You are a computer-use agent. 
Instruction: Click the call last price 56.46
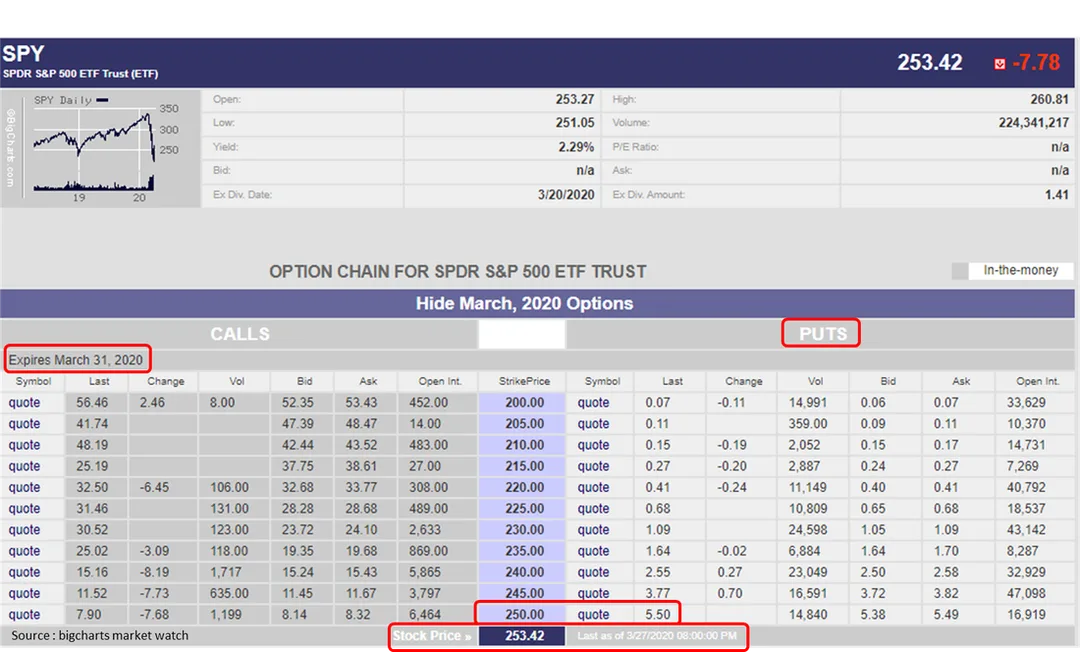point(92,403)
